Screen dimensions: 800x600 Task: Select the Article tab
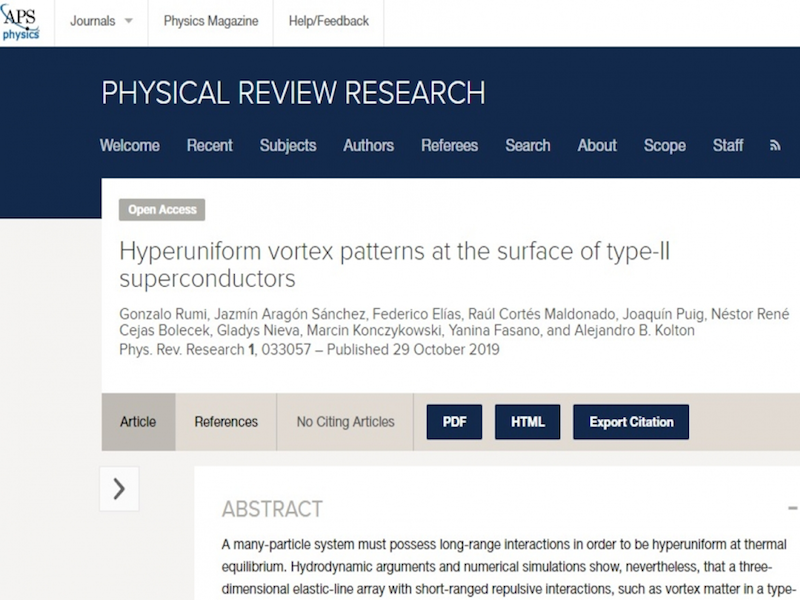(x=138, y=422)
